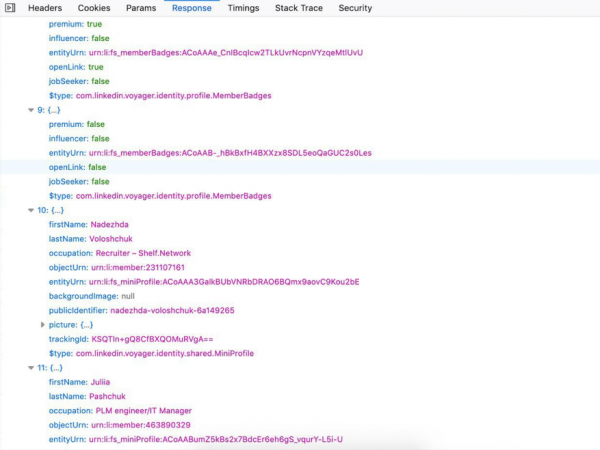Open the Timings tab

point(243,8)
